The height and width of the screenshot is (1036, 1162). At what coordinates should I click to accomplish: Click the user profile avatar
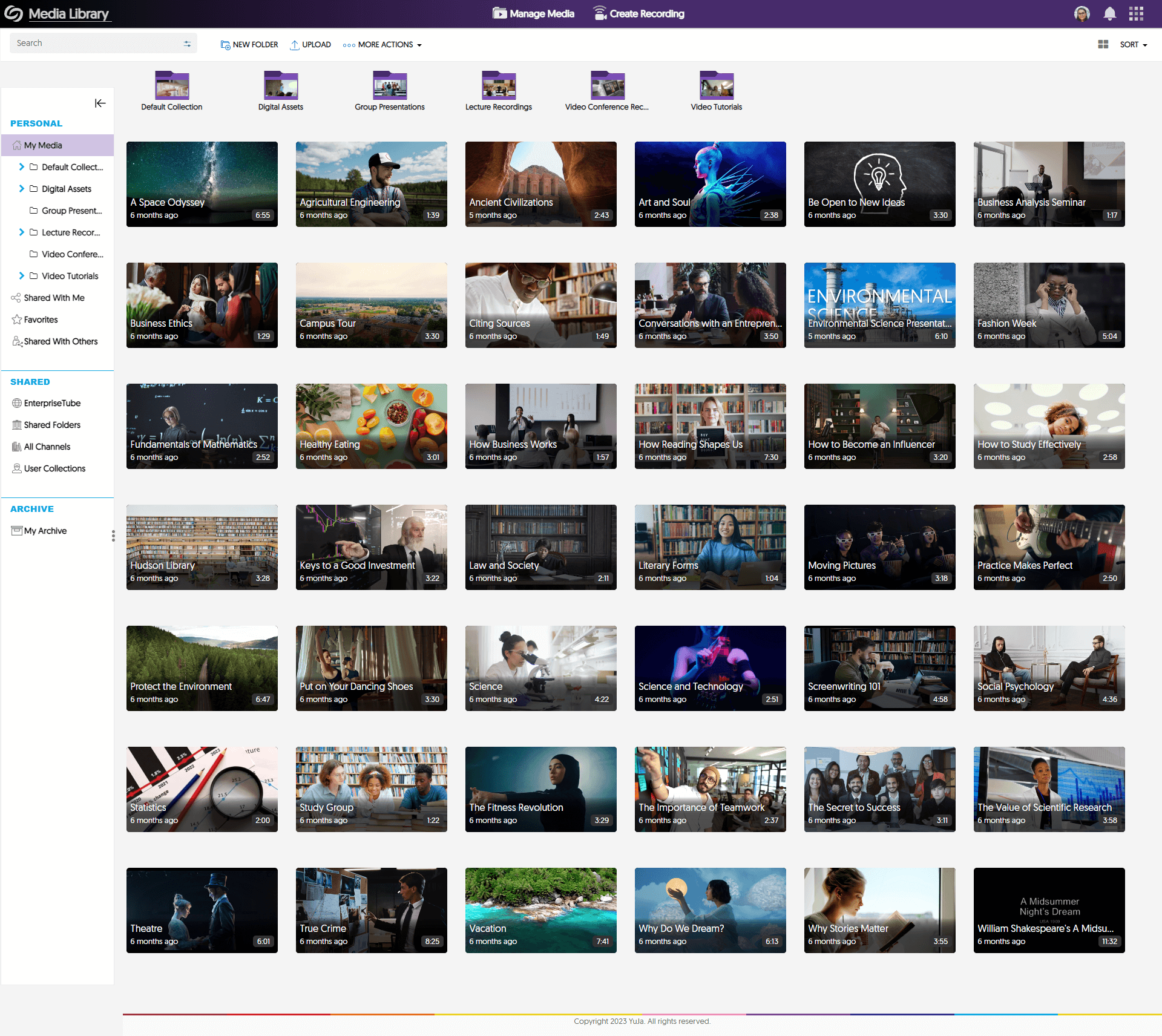click(1082, 13)
